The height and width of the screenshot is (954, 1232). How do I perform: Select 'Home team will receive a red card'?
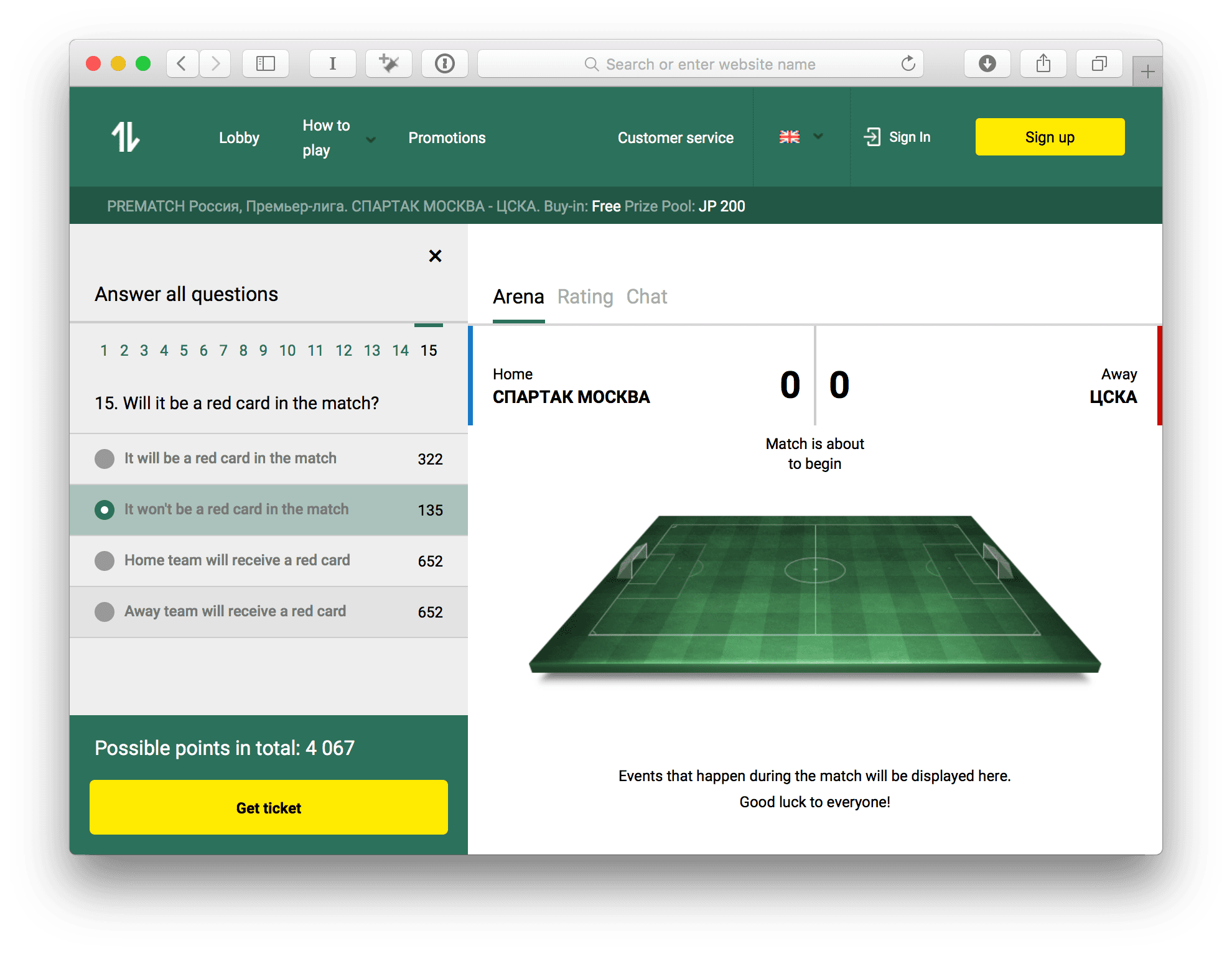click(269, 561)
